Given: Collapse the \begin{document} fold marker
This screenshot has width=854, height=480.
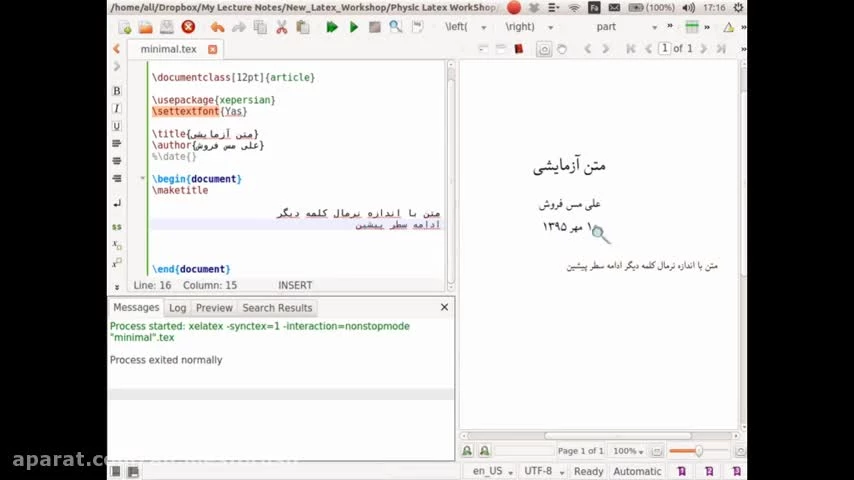Looking at the screenshot, I should (x=143, y=179).
